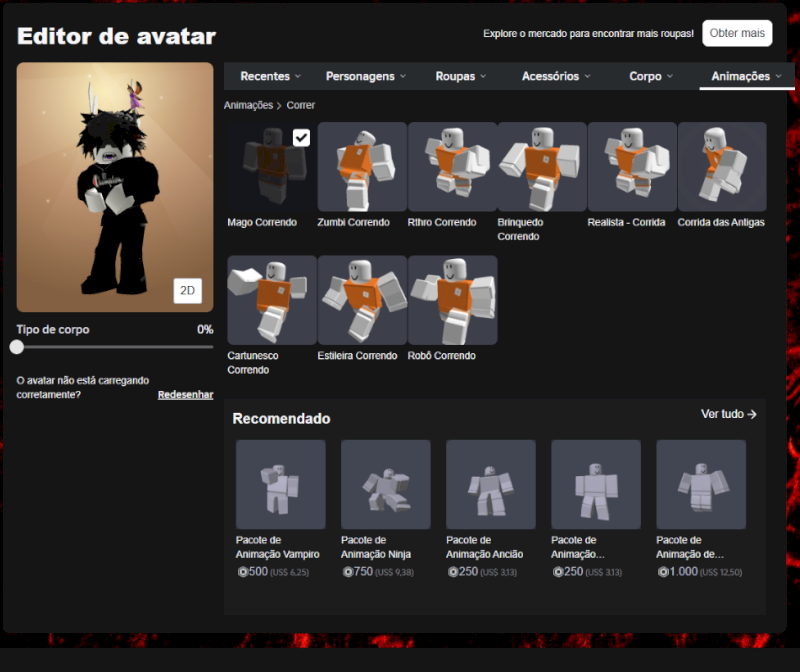The height and width of the screenshot is (672, 800).
Task: Click the Recomendado section heading
Action: 281,418
